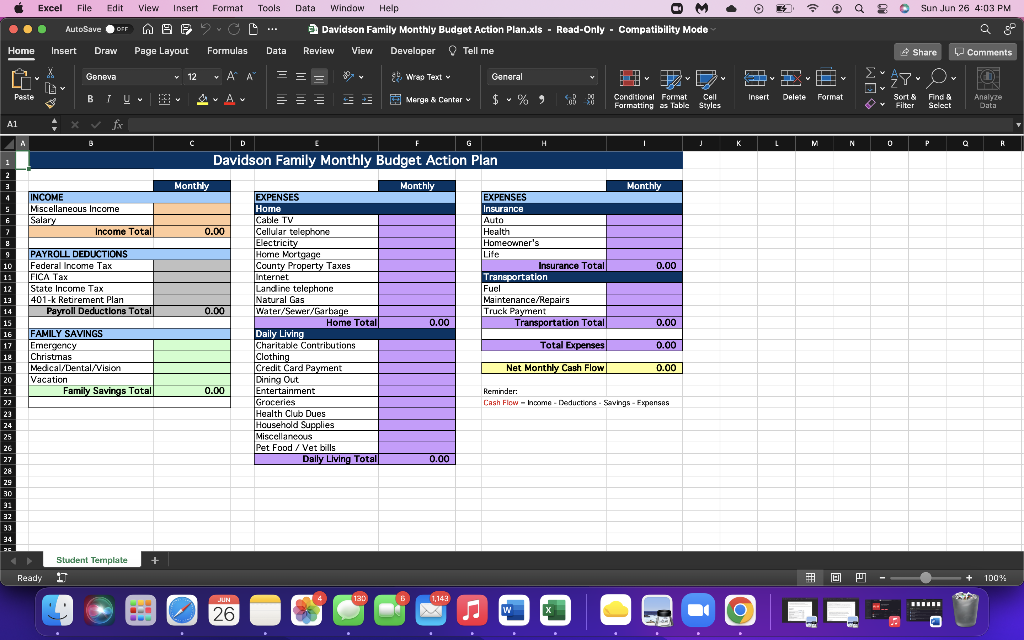Open the font name Geneva dropdown
1024x640 pixels.
pos(176,77)
